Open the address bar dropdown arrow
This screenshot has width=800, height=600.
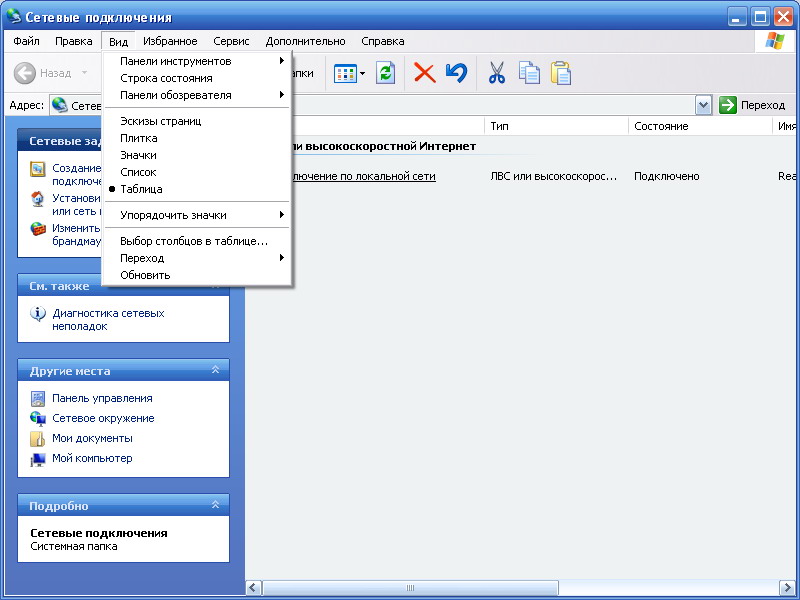point(703,105)
